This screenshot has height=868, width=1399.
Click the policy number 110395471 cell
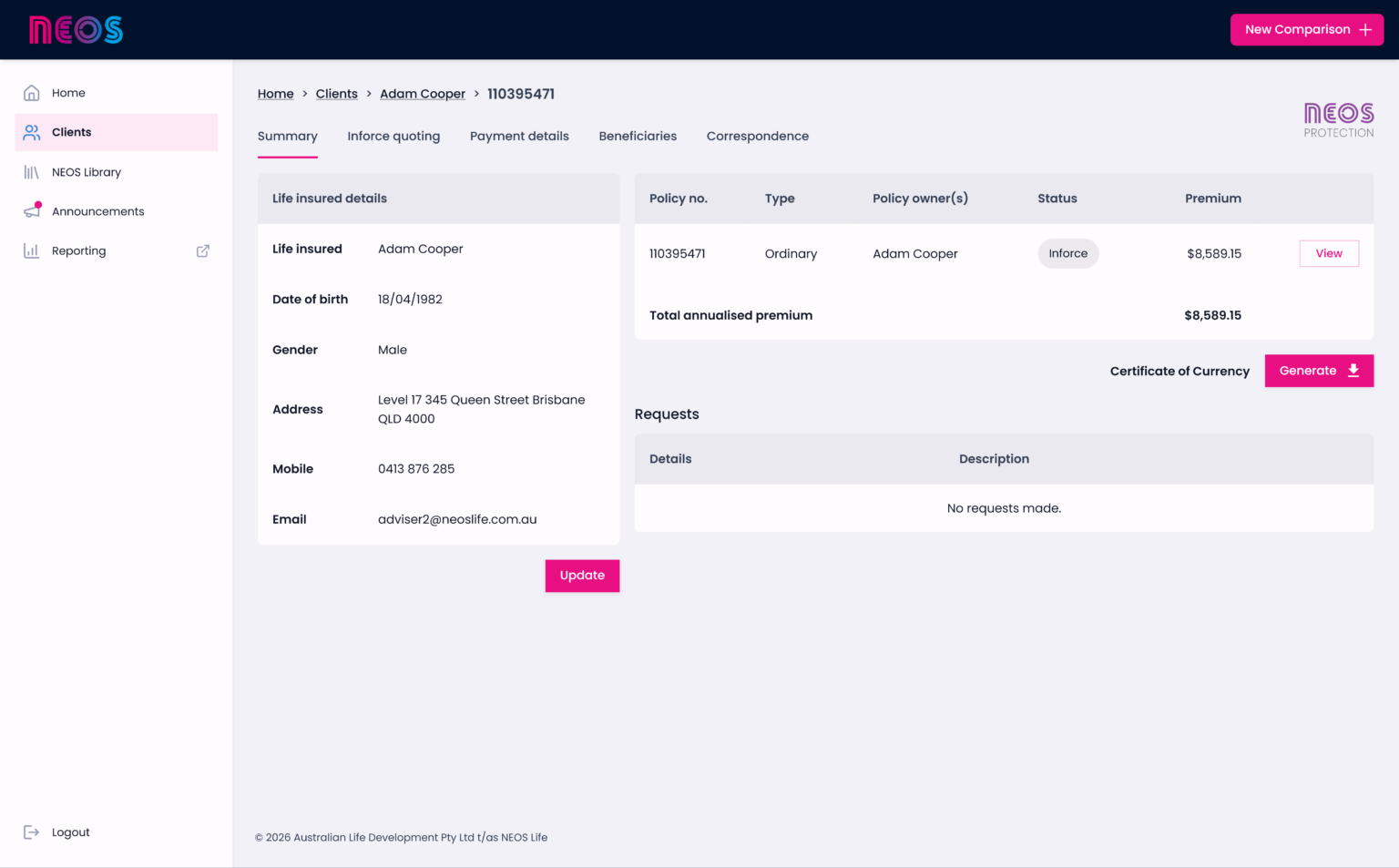click(x=678, y=254)
